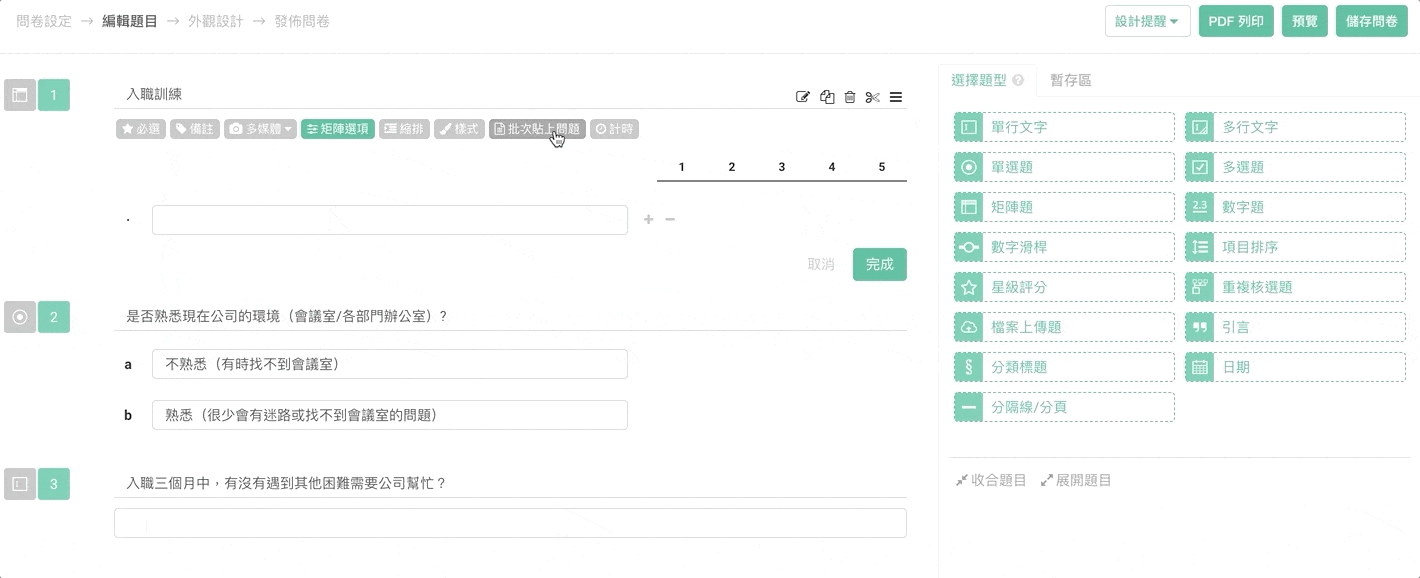The height and width of the screenshot is (578, 1420).
Task: Click the plus icon to add a matrix row
Action: click(x=648, y=219)
